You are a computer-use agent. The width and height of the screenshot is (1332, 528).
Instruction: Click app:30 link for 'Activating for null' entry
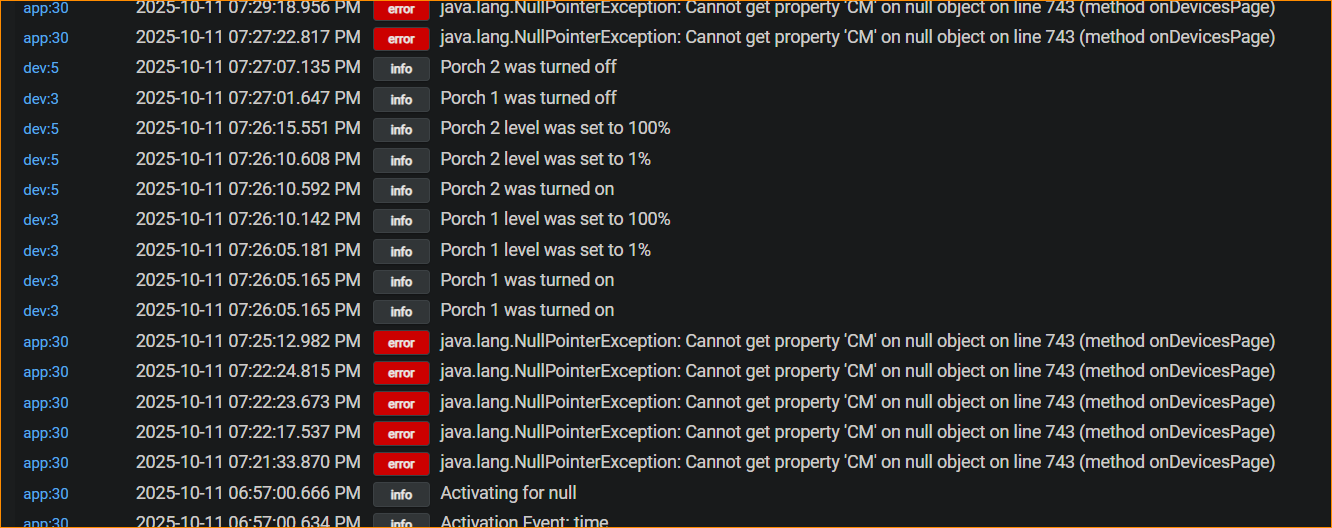[46, 494]
